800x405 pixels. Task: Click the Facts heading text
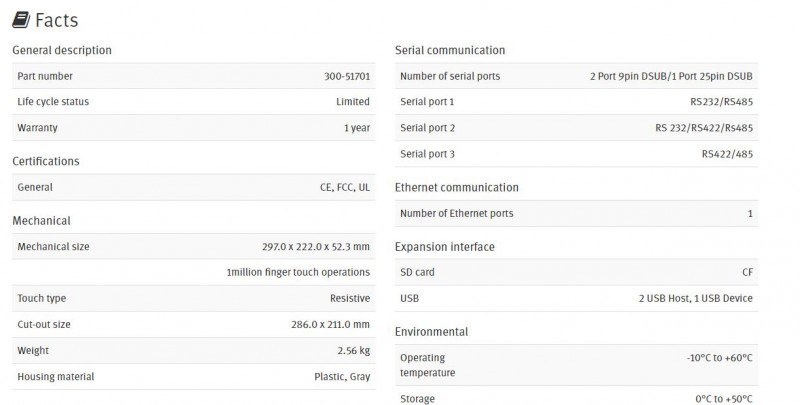pyautogui.click(x=56, y=20)
